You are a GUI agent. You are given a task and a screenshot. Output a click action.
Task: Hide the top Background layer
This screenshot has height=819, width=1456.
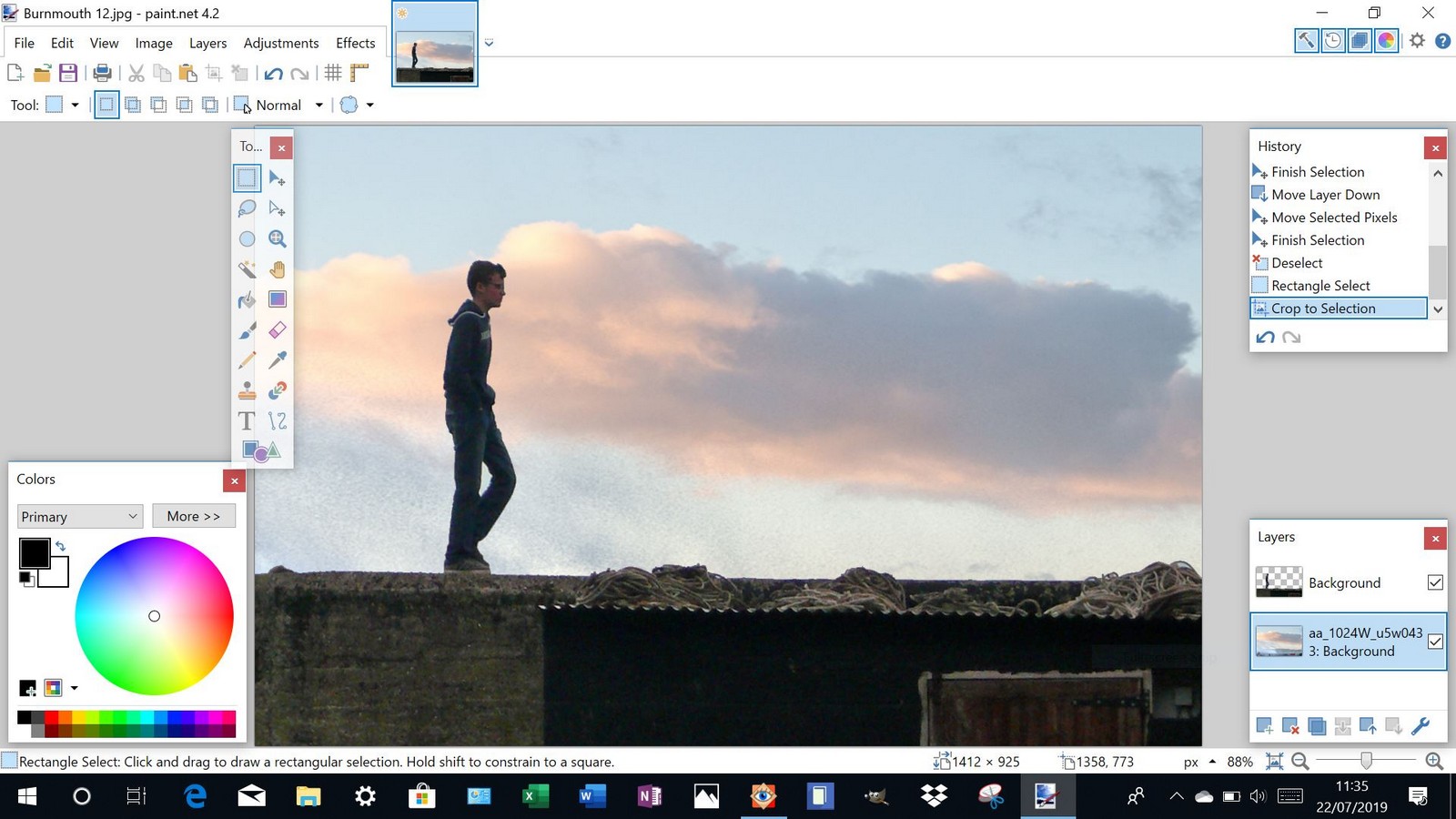pos(1435,582)
